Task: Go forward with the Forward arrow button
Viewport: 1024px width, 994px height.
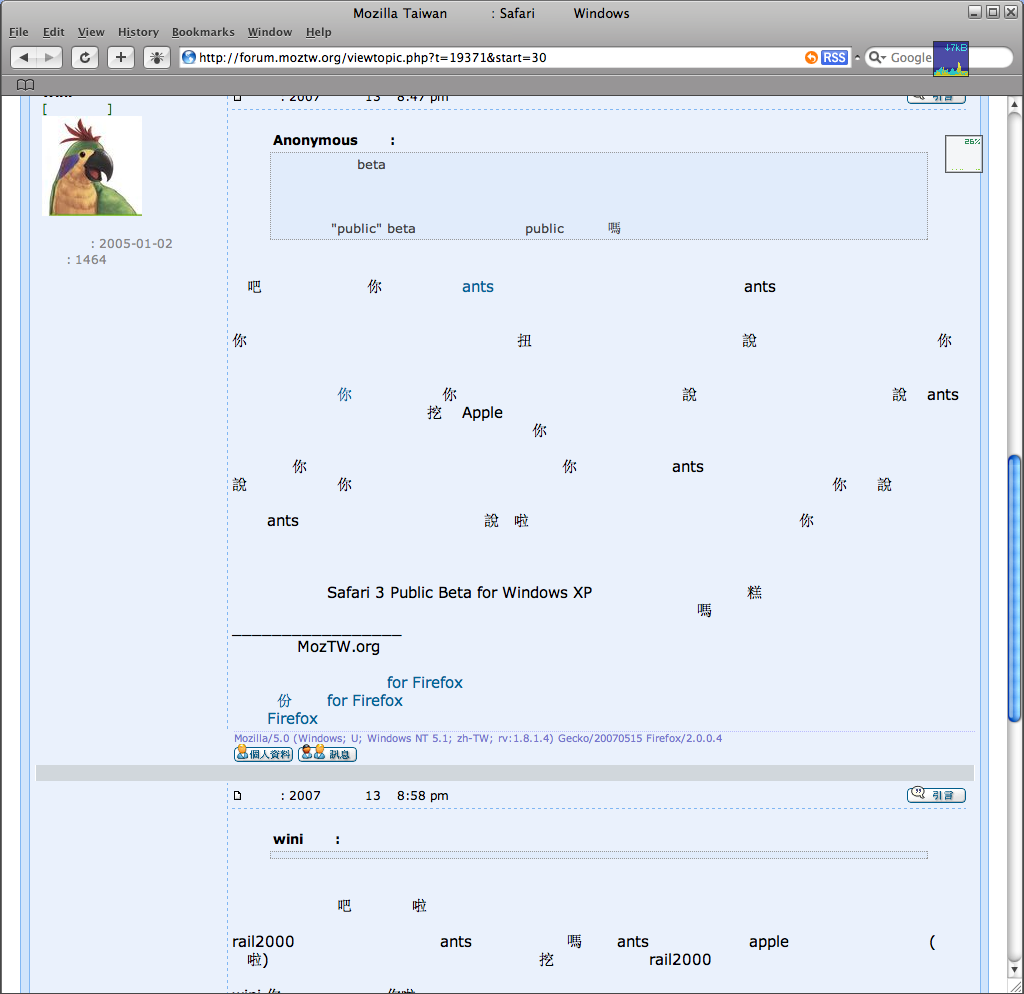Action: pos(49,57)
